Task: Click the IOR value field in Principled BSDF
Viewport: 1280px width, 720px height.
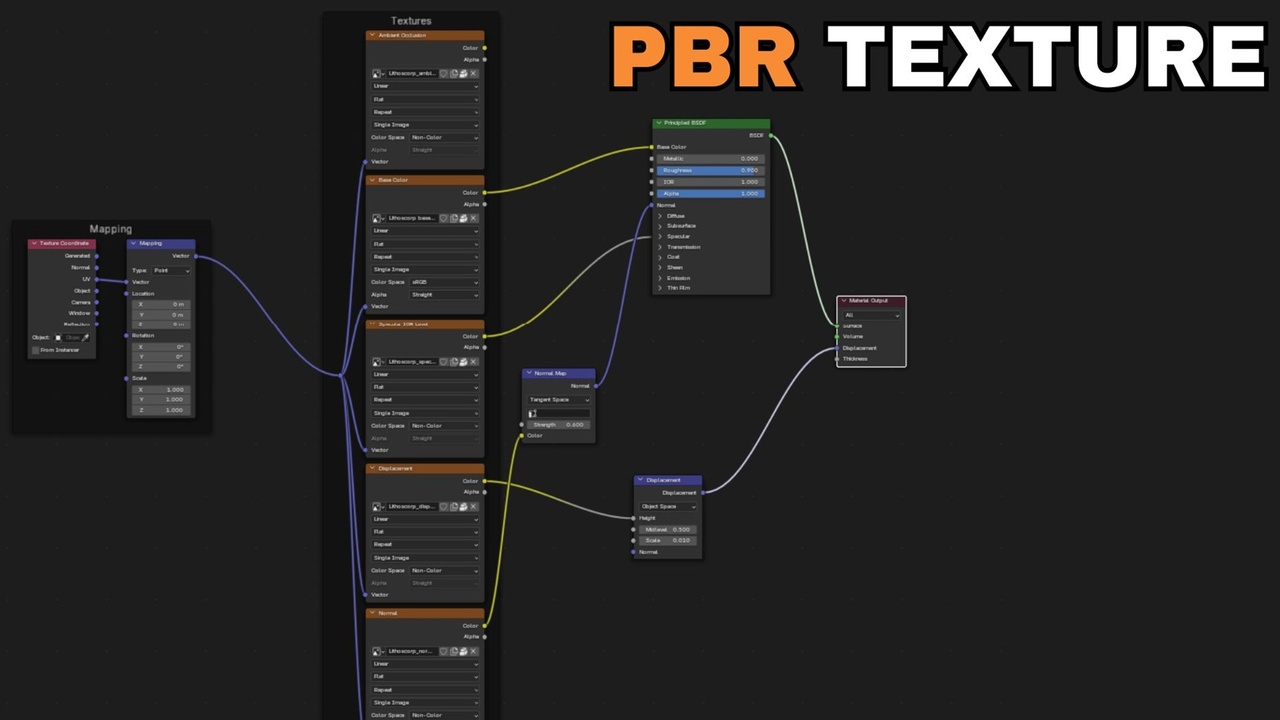Action: (x=710, y=182)
